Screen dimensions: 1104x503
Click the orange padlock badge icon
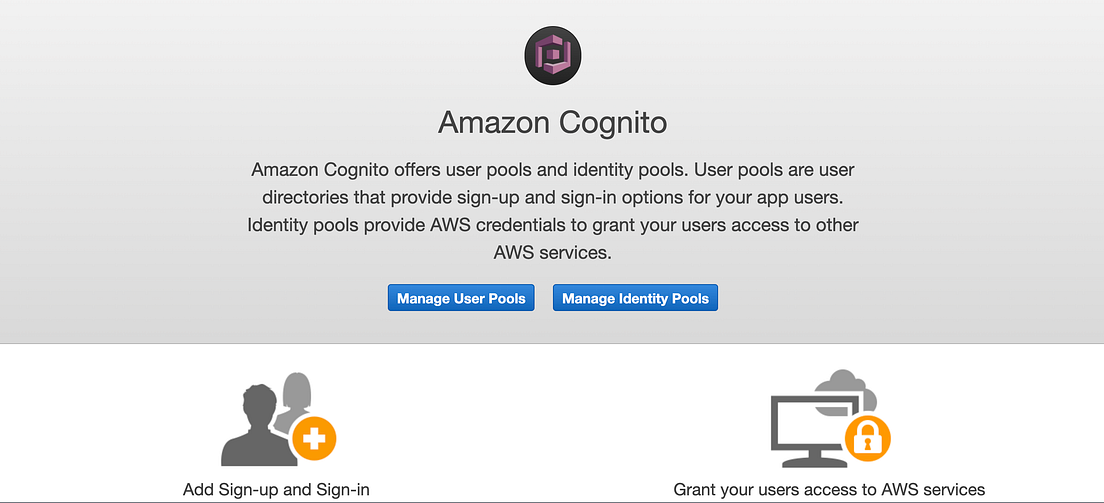(x=866, y=437)
